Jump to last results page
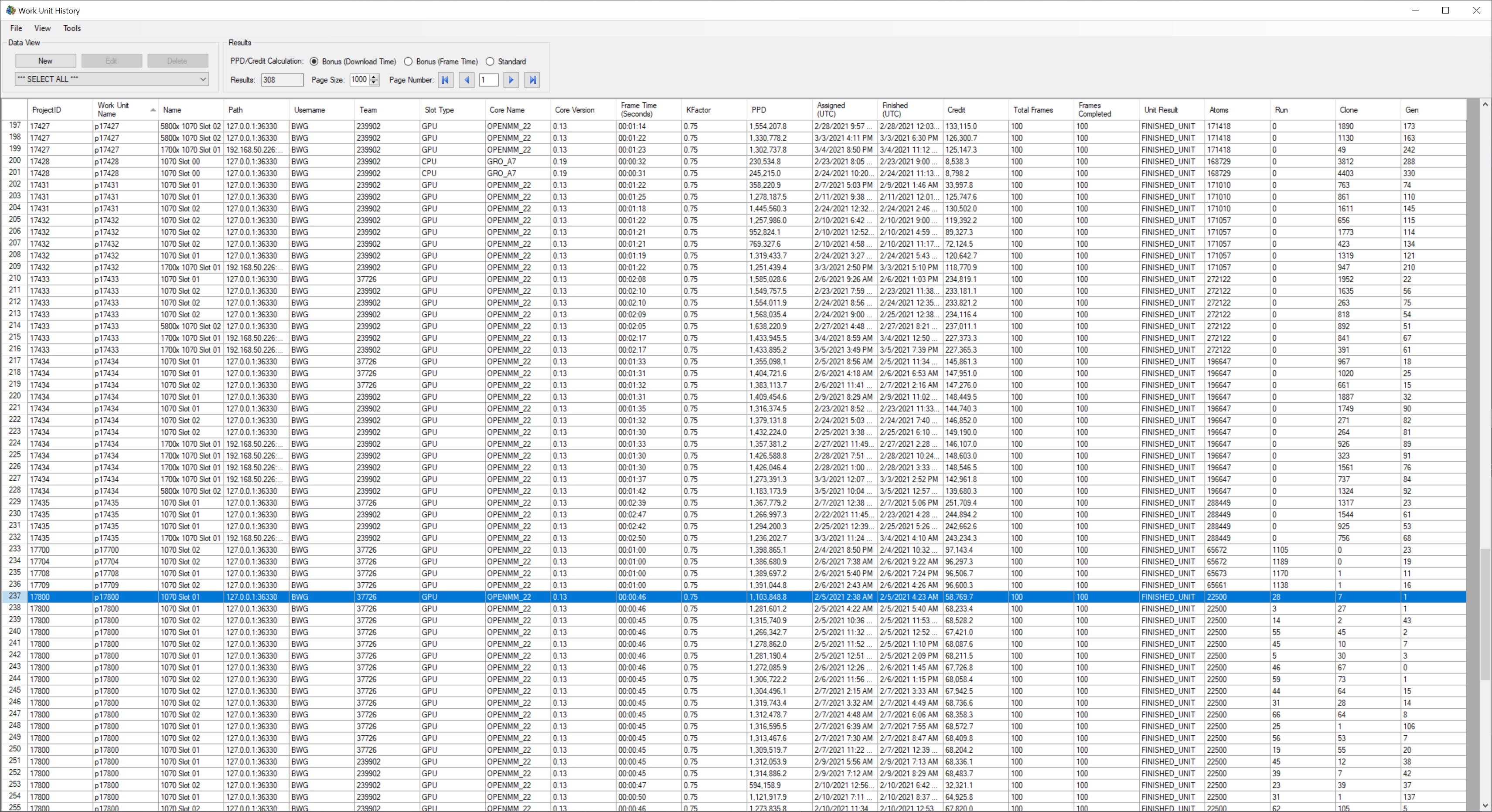The width and height of the screenshot is (1492, 812). 532,80
